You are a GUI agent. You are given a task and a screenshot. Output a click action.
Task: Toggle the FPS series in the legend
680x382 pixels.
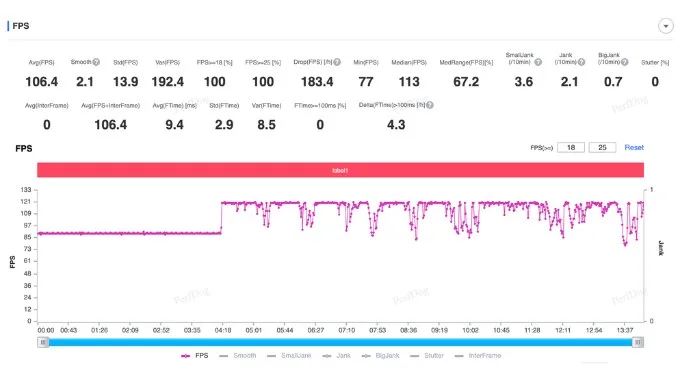195,356
